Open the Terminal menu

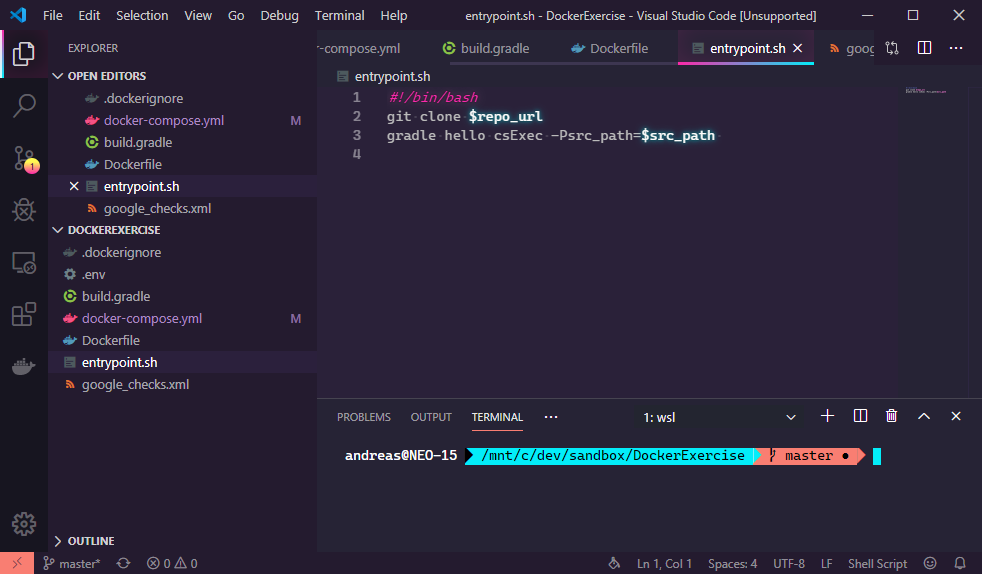339,16
